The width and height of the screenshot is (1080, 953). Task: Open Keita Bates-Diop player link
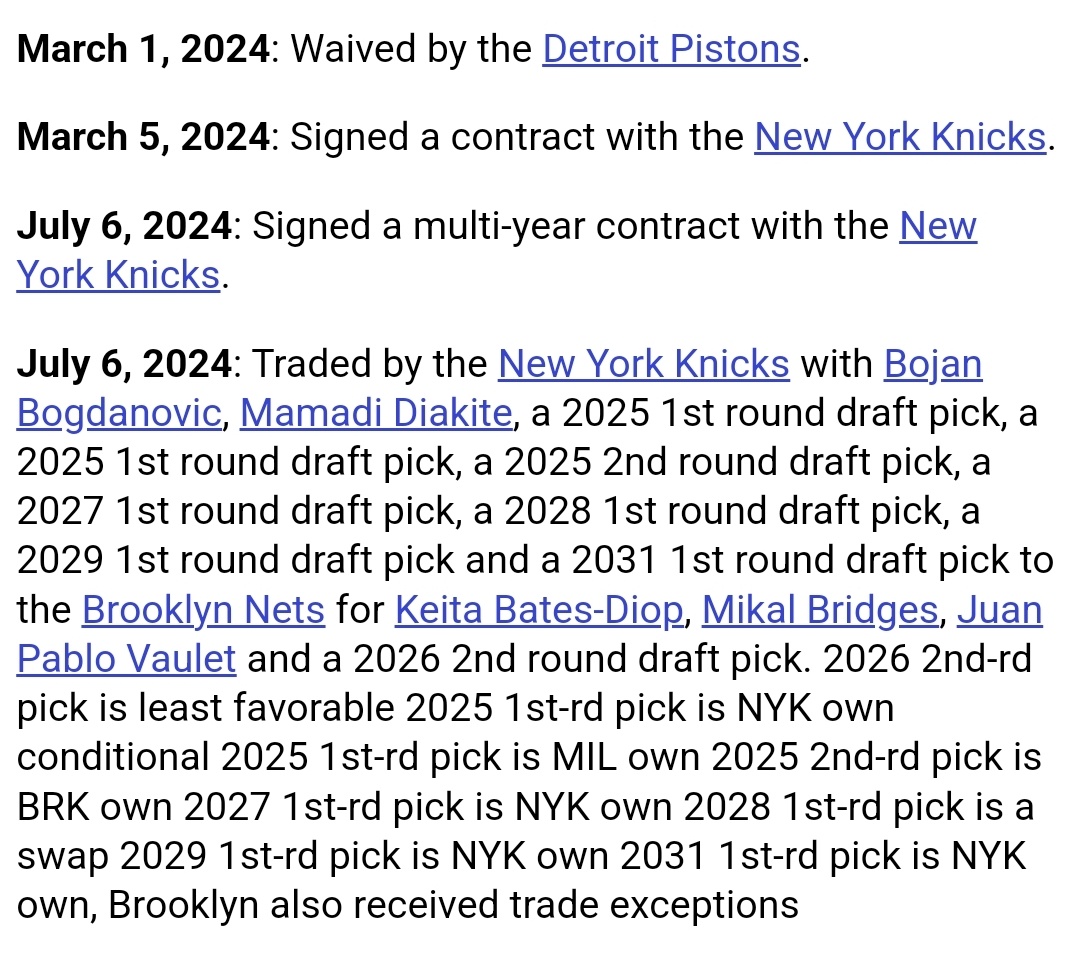[539, 610]
